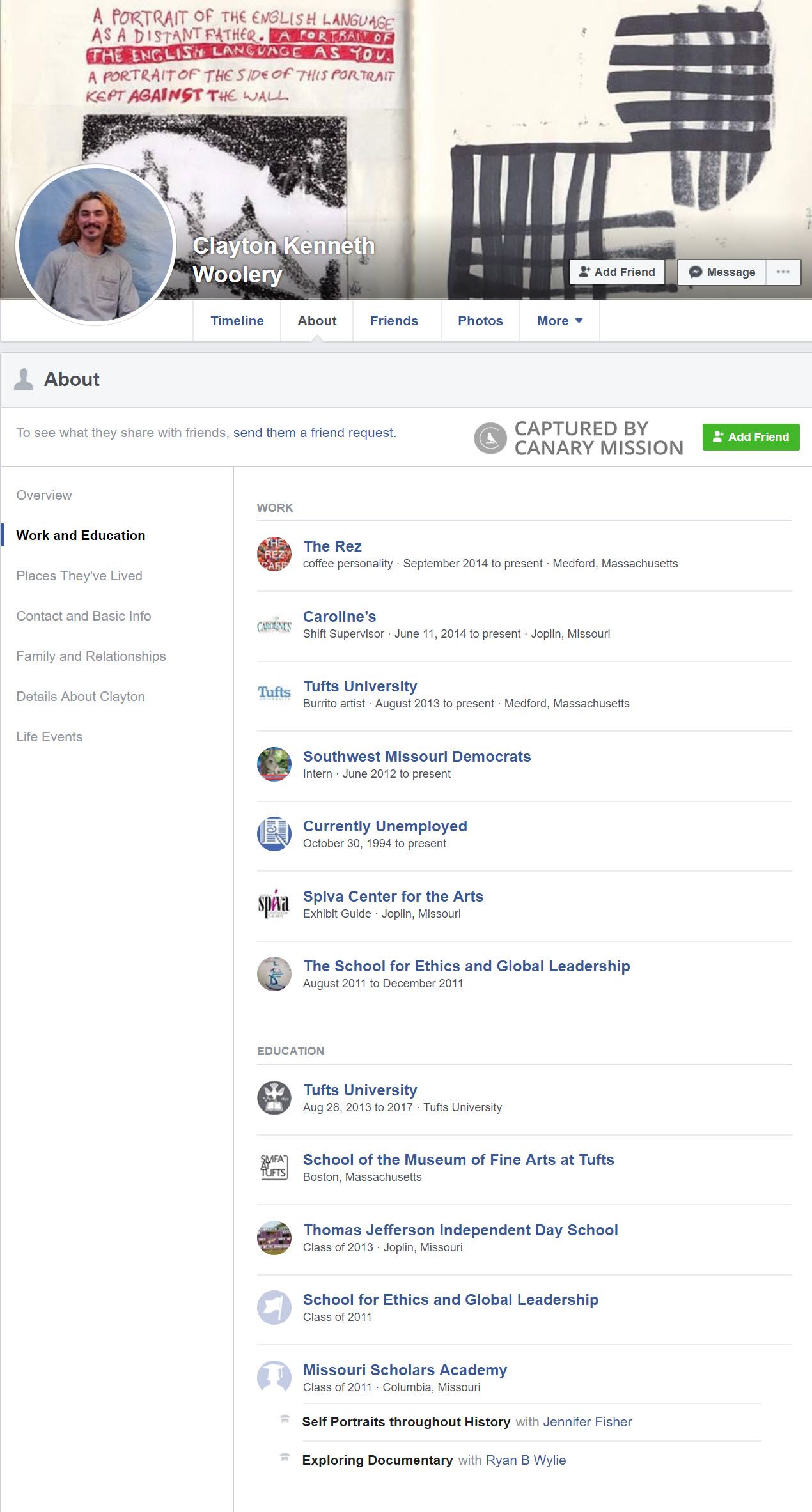Image resolution: width=812 pixels, height=1512 pixels.
Task: Click The Rez cafe logo icon
Action: 274,554
